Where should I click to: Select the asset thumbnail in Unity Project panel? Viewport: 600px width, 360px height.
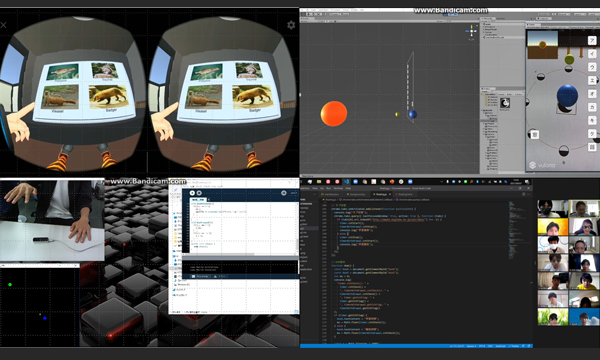click(505, 103)
